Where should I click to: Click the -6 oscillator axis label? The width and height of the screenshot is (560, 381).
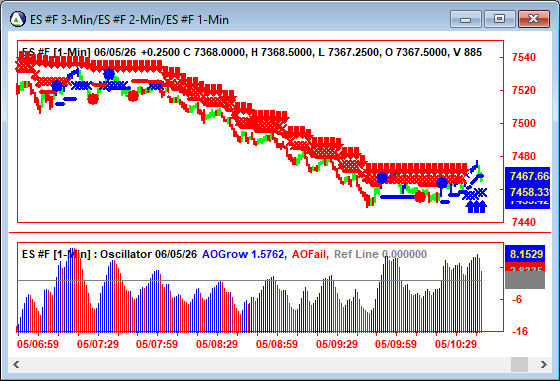point(517,299)
